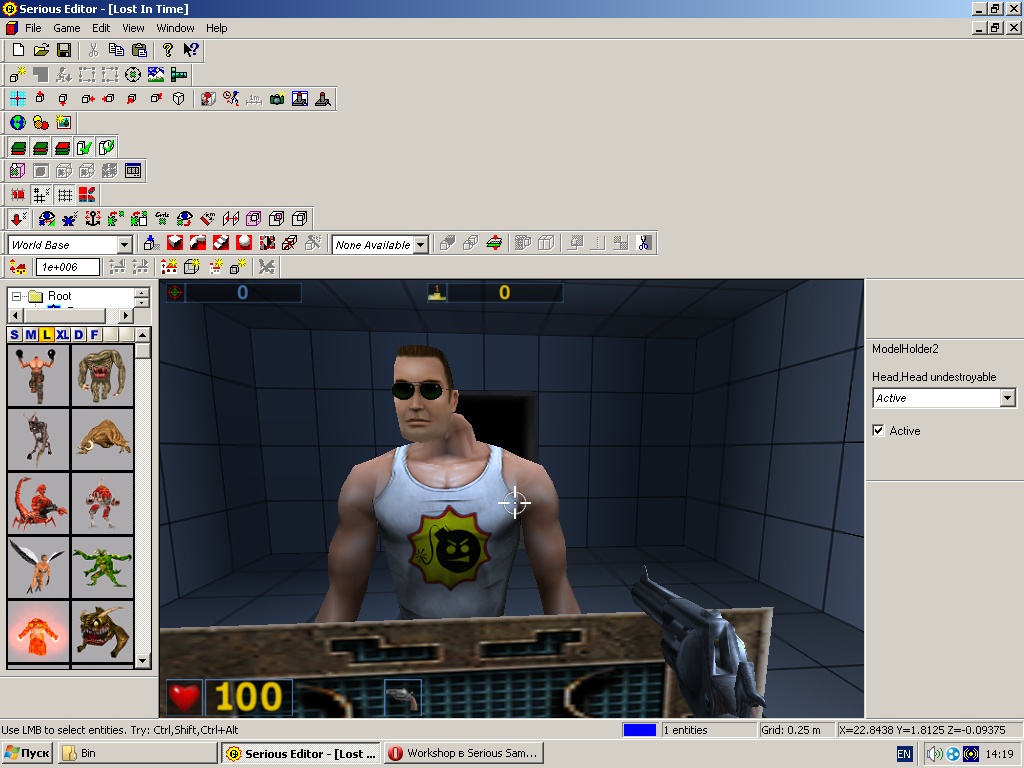
Task: Click the anchor tool icon
Action: pyautogui.click(x=93, y=218)
